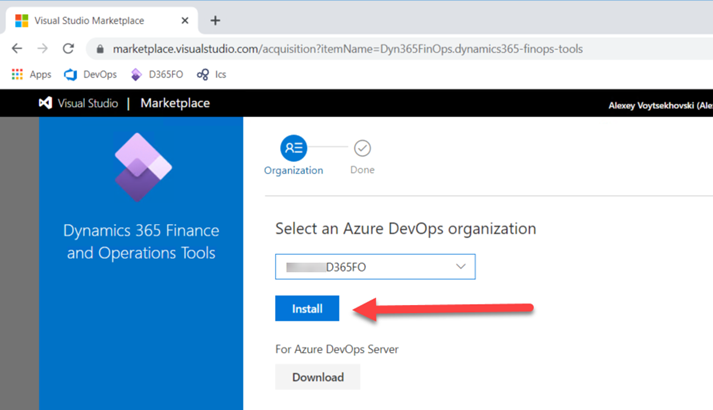Open the Apps bookmarks shortcut
Viewport: 713px width, 410px height.
(31, 74)
